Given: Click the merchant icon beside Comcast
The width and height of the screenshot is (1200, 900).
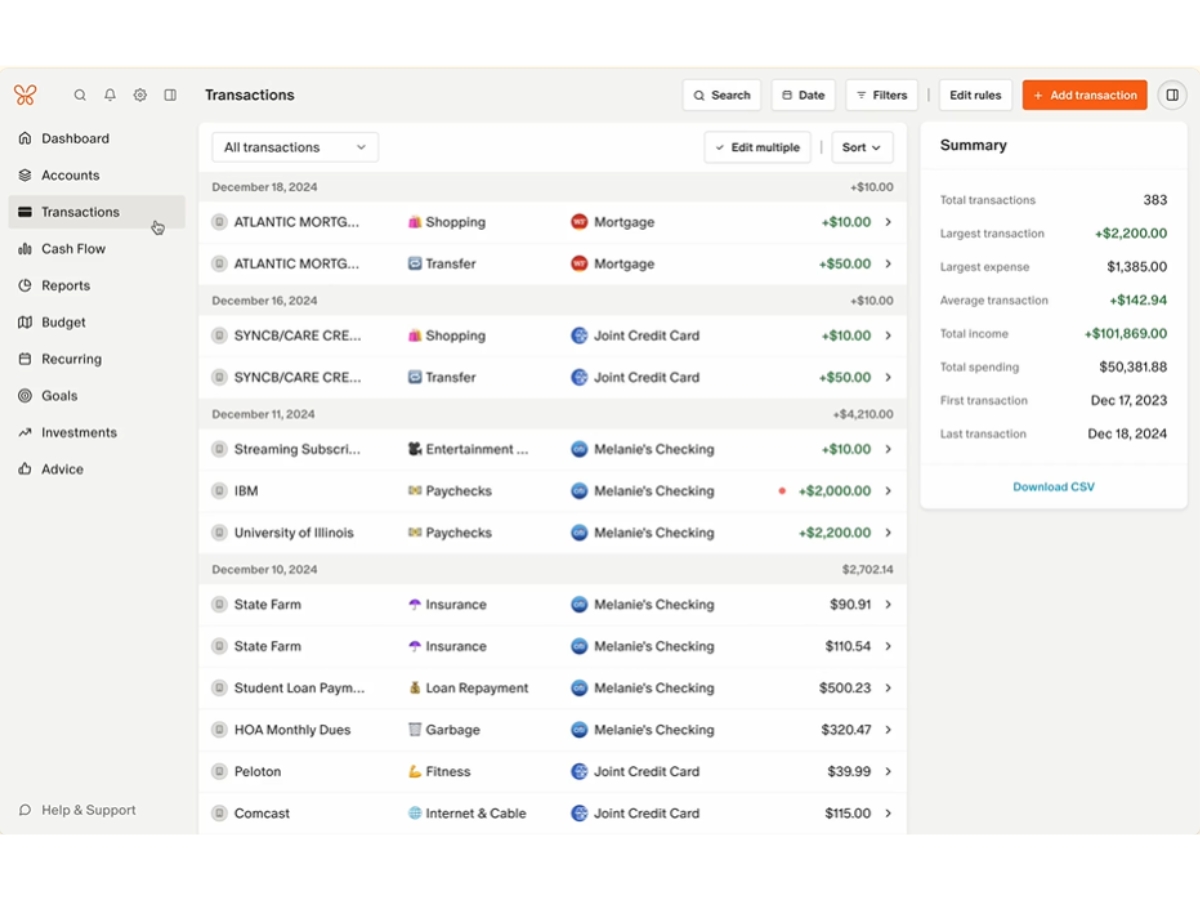Looking at the screenshot, I should click(219, 813).
